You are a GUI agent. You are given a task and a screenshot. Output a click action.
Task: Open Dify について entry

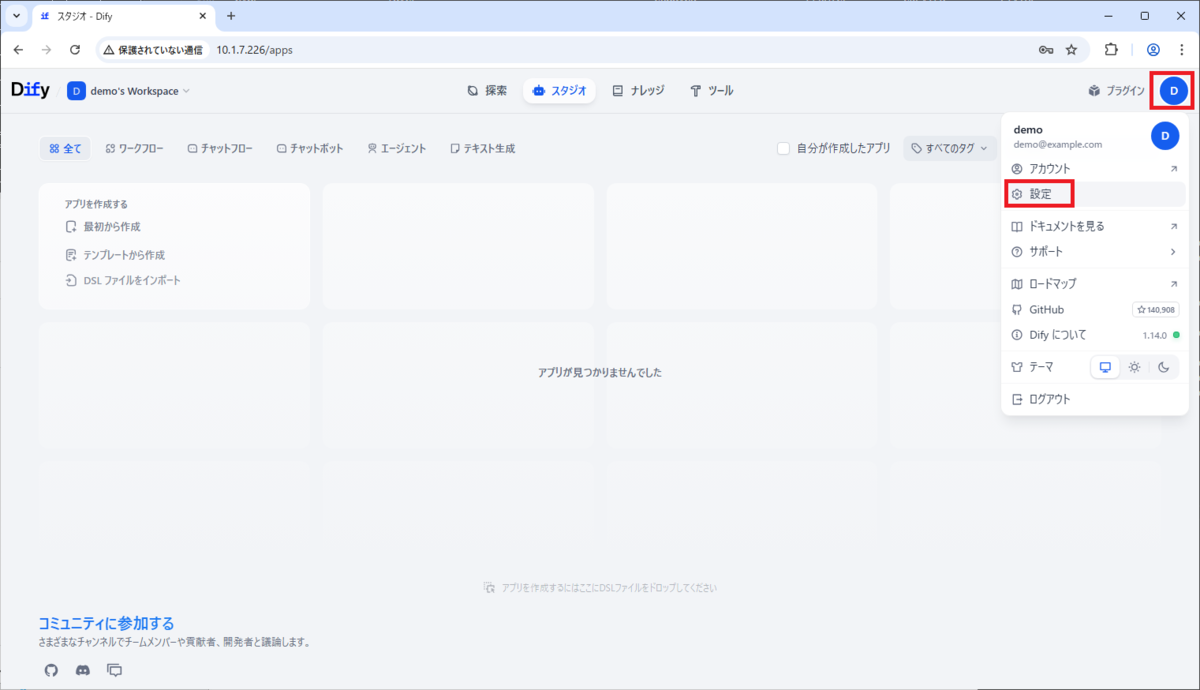coord(1094,335)
